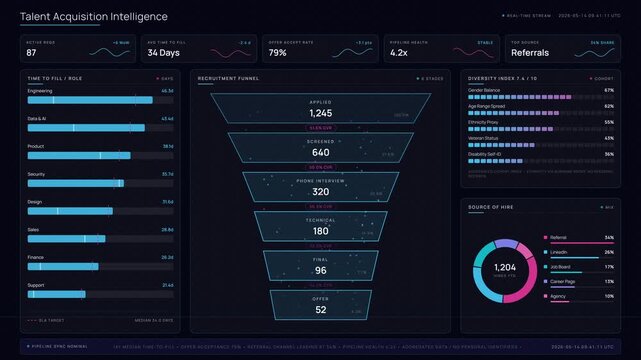The width and height of the screenshot is (641, 360).
Task: Open the Top Source Referrals card
Action: pos(563,49)
